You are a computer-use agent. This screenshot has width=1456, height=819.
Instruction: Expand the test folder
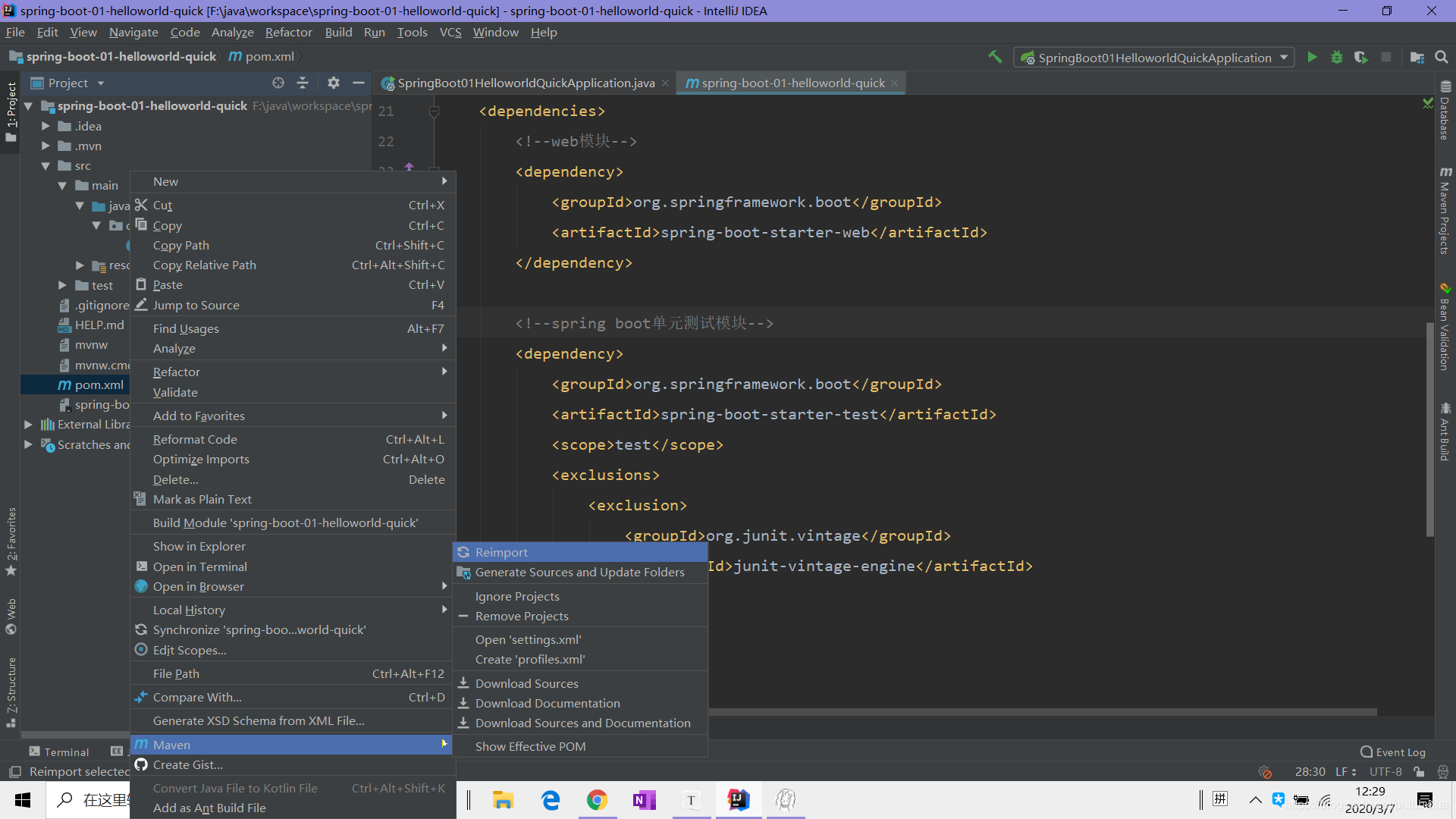pyautogui.click(x=62, y=285)
